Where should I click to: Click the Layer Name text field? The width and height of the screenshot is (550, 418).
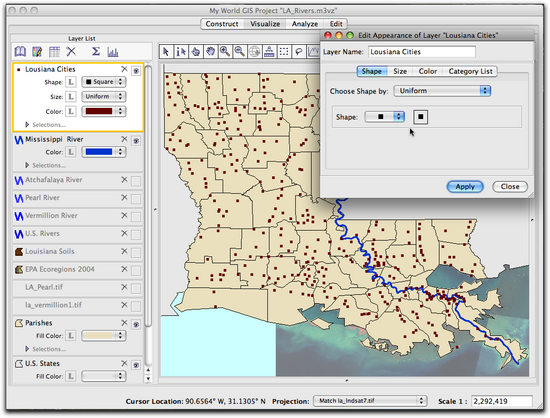pos(422,52)
